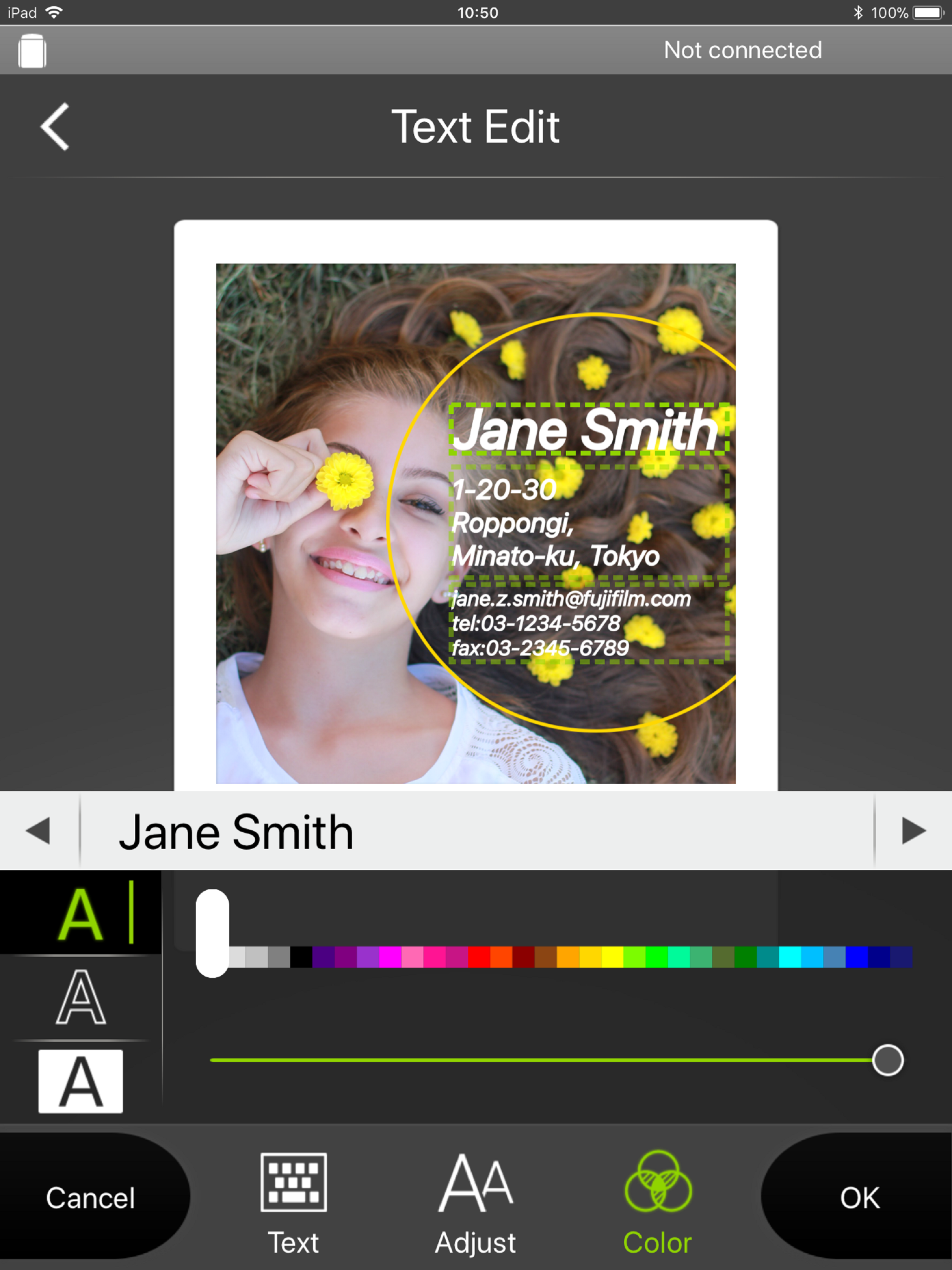Cancel the text edit
Viewport: 952px width, 1270px height.
[91, 1197]
